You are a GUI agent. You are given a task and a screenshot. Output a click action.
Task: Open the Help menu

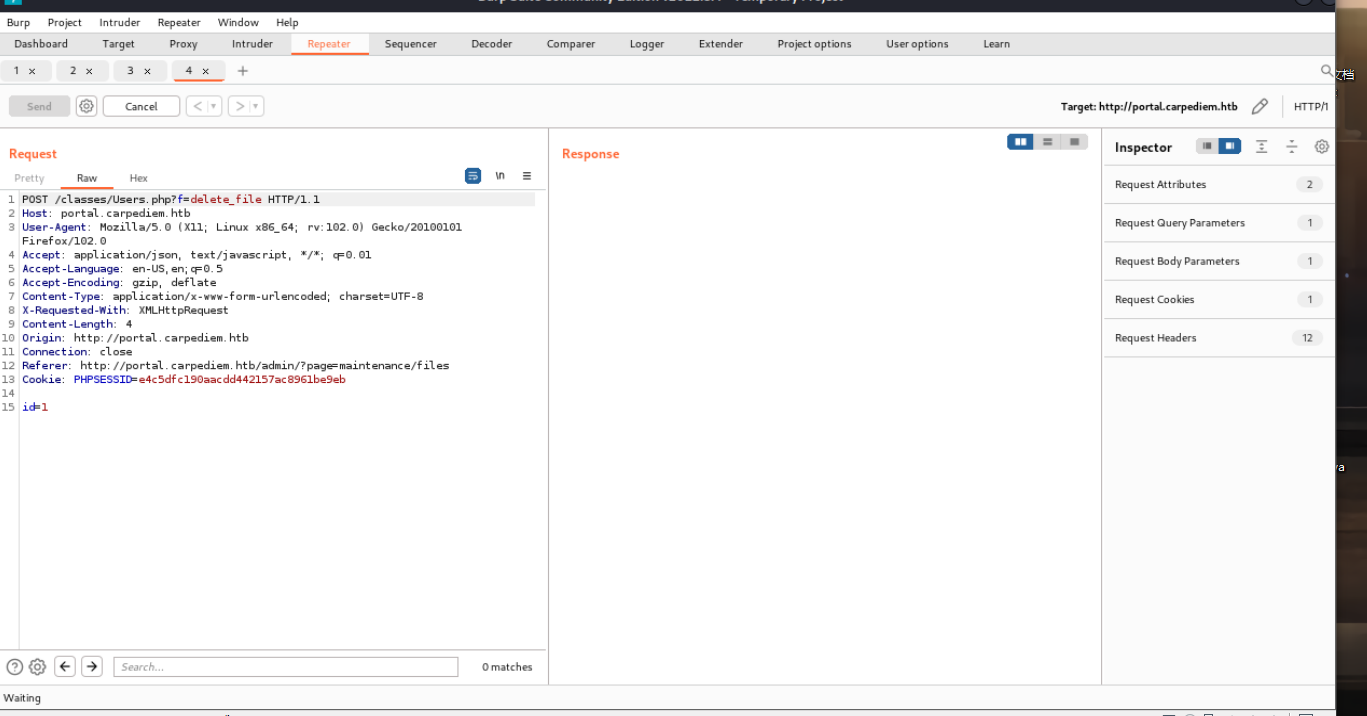287,22
